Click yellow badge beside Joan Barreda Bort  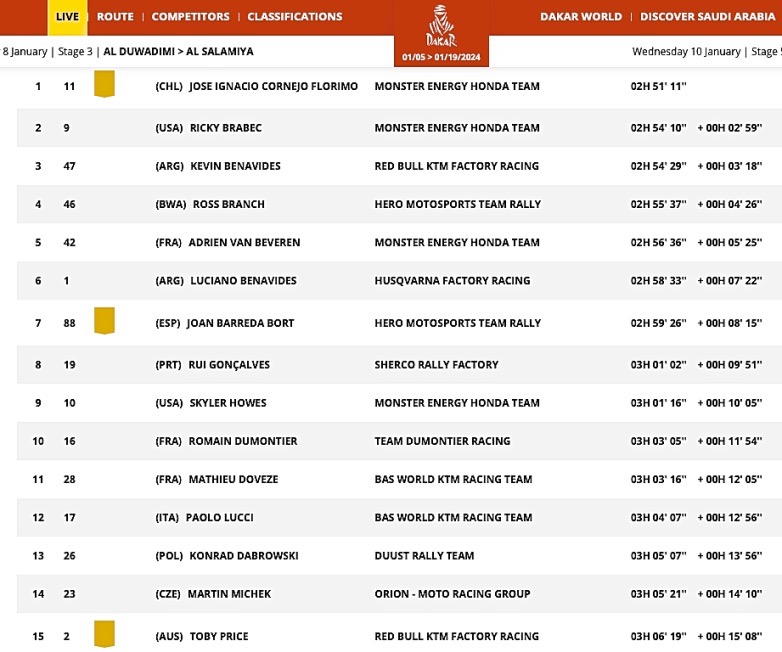104,321
